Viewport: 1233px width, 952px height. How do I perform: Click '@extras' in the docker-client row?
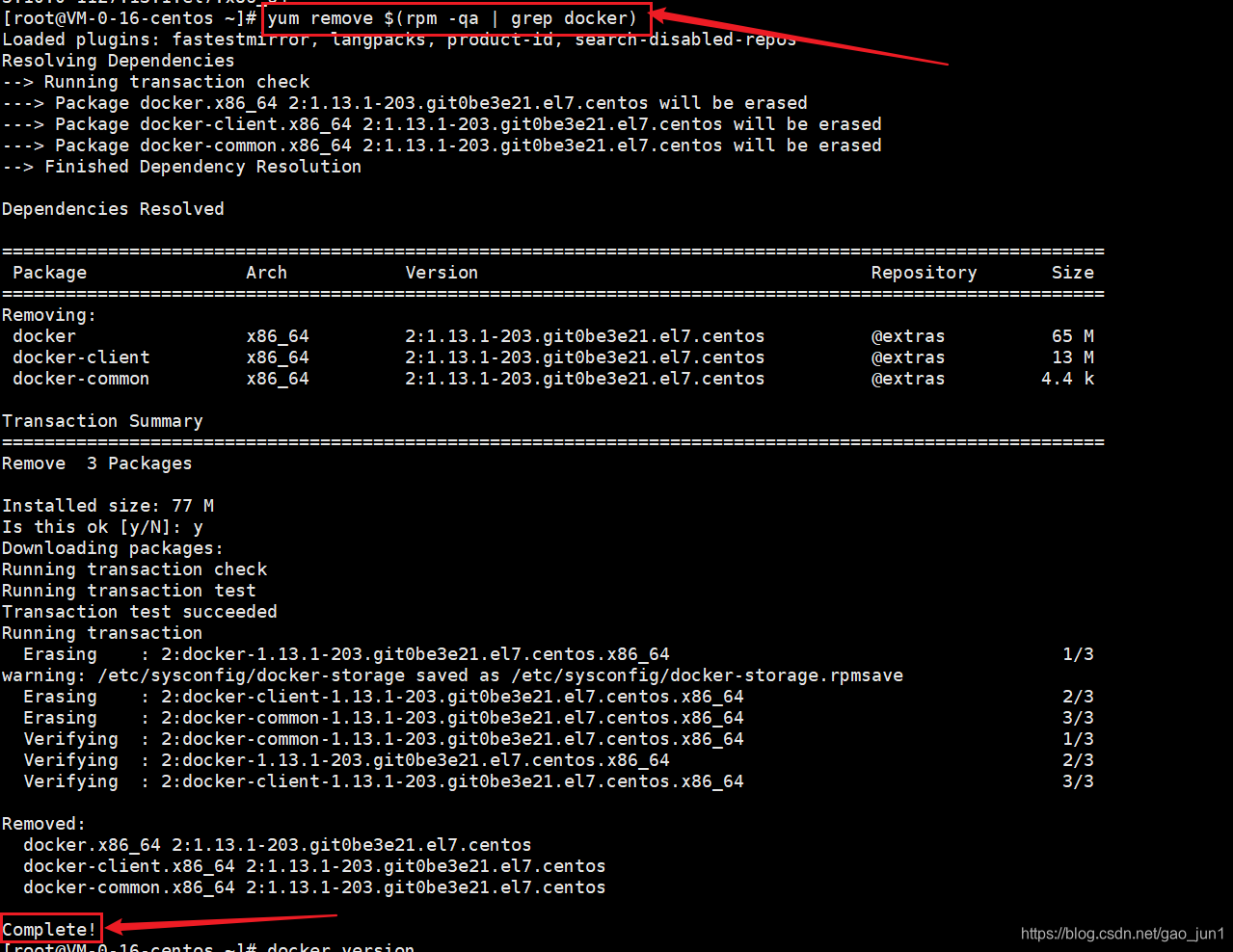pyautogui.click(x=908, y=357)
